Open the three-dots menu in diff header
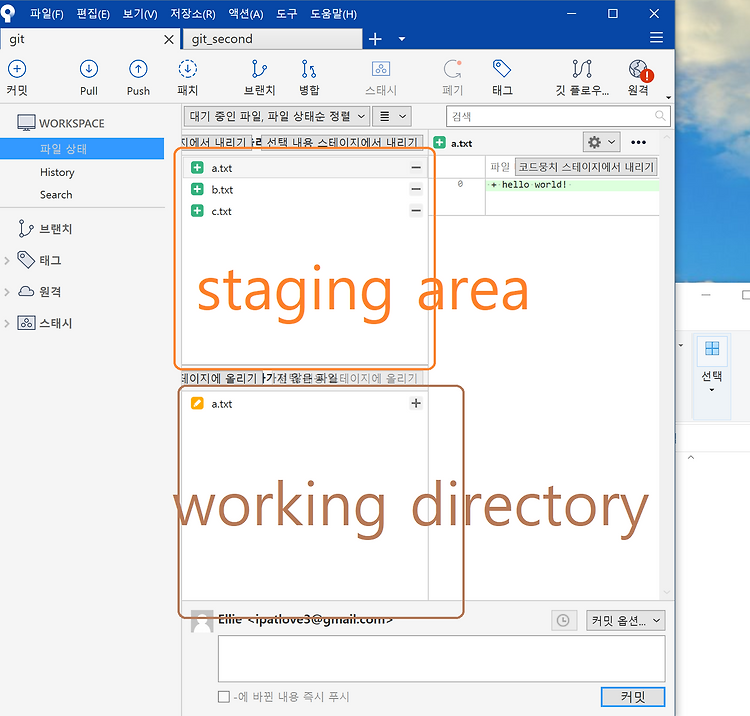Viewport: 750px width, 716px height. pyautogui.click(x=639, y=142)
